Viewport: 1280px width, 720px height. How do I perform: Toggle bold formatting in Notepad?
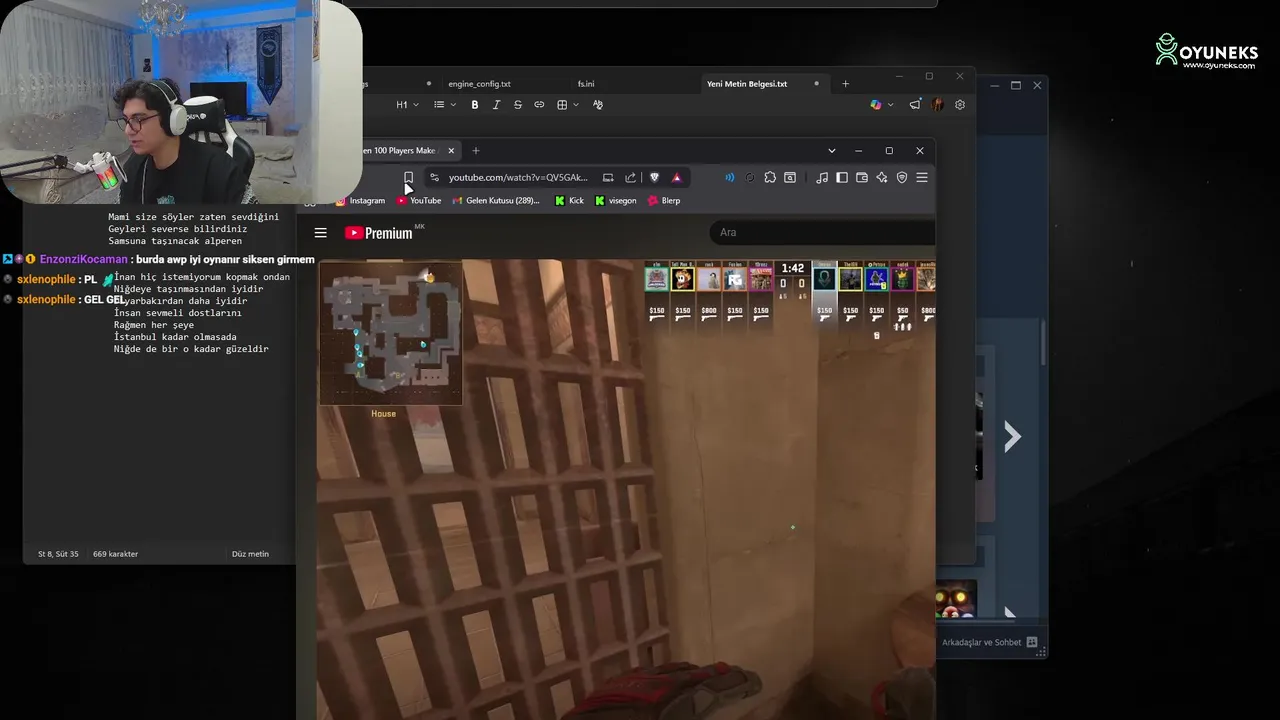pos(475,105)
